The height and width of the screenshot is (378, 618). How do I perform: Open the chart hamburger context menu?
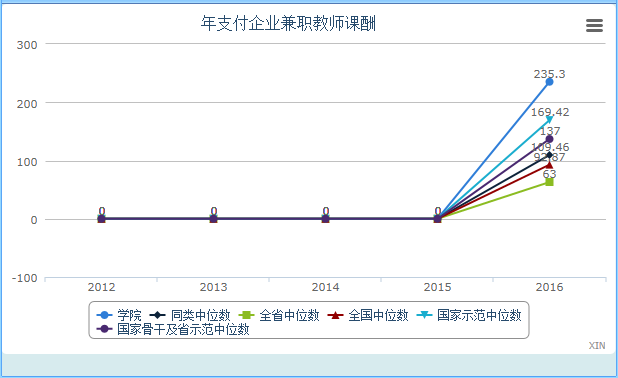tap(594, 26)
